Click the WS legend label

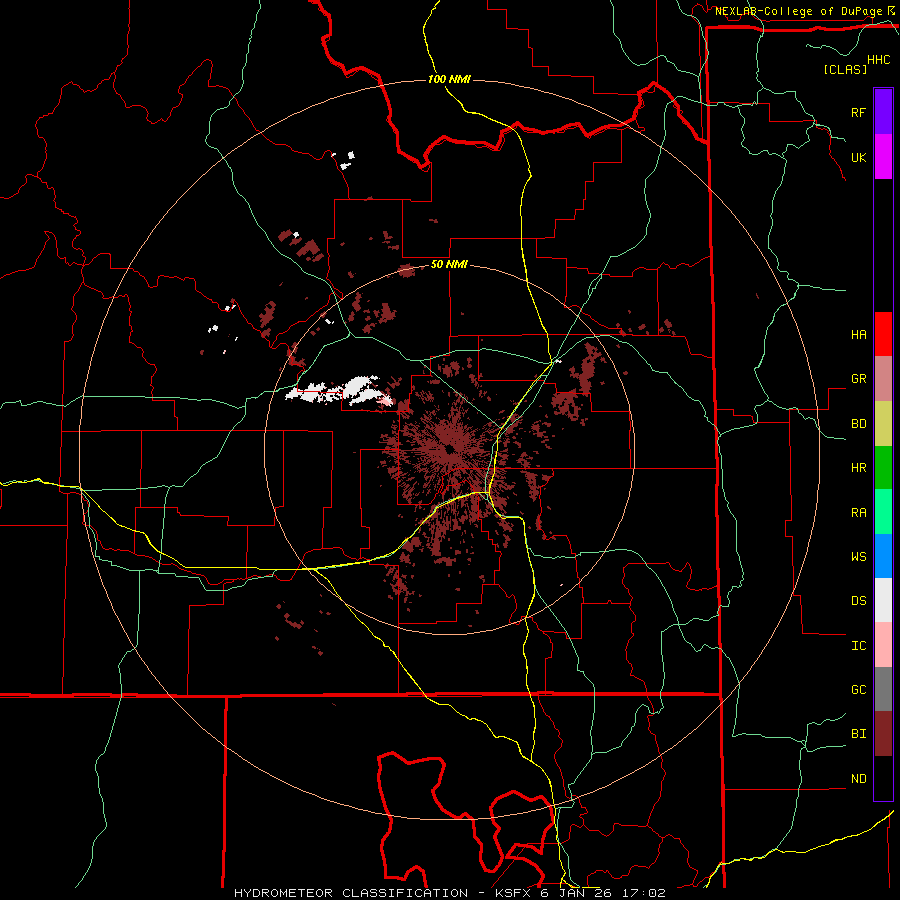tap(858, 556)
